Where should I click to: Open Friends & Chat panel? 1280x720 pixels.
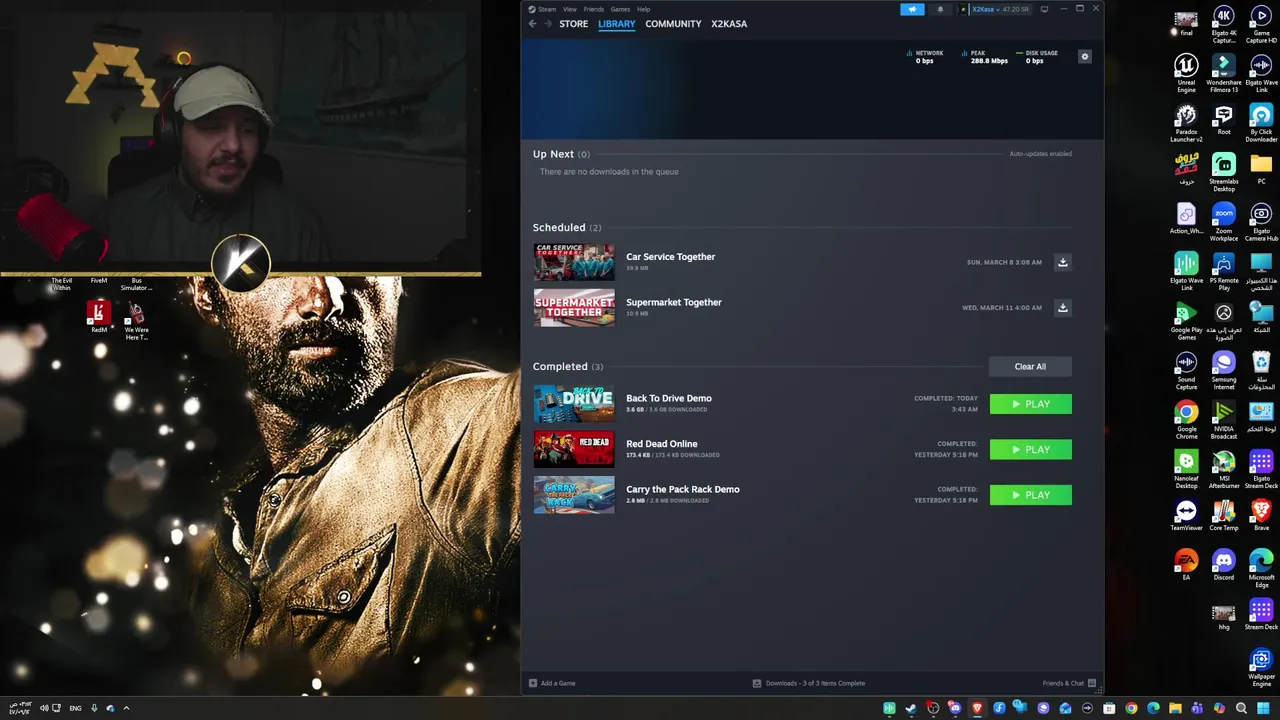1069,683
